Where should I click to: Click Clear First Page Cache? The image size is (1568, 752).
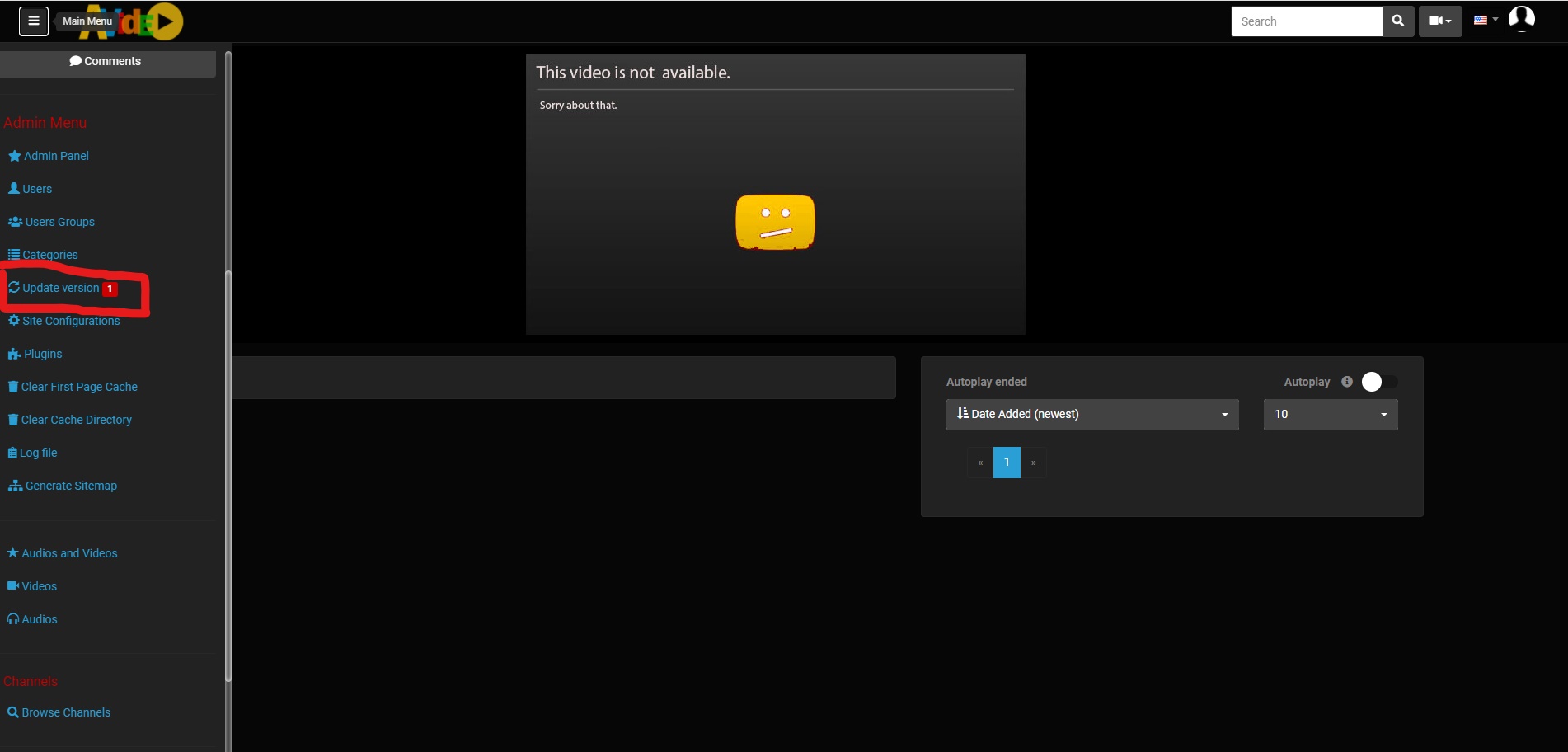73,387
